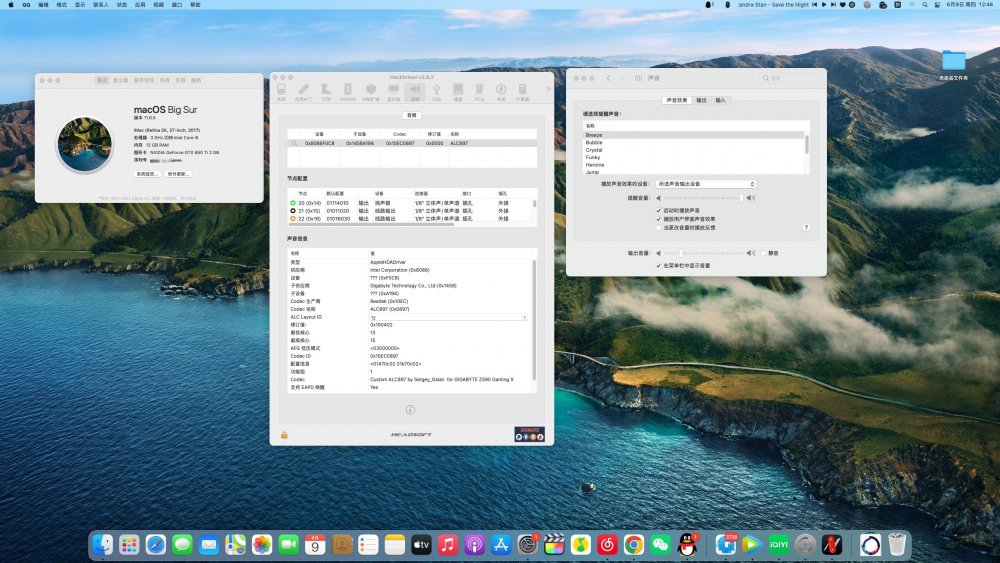Open the Apple menu
This screenshot has height=563, width=1000.
coord(10,4)
